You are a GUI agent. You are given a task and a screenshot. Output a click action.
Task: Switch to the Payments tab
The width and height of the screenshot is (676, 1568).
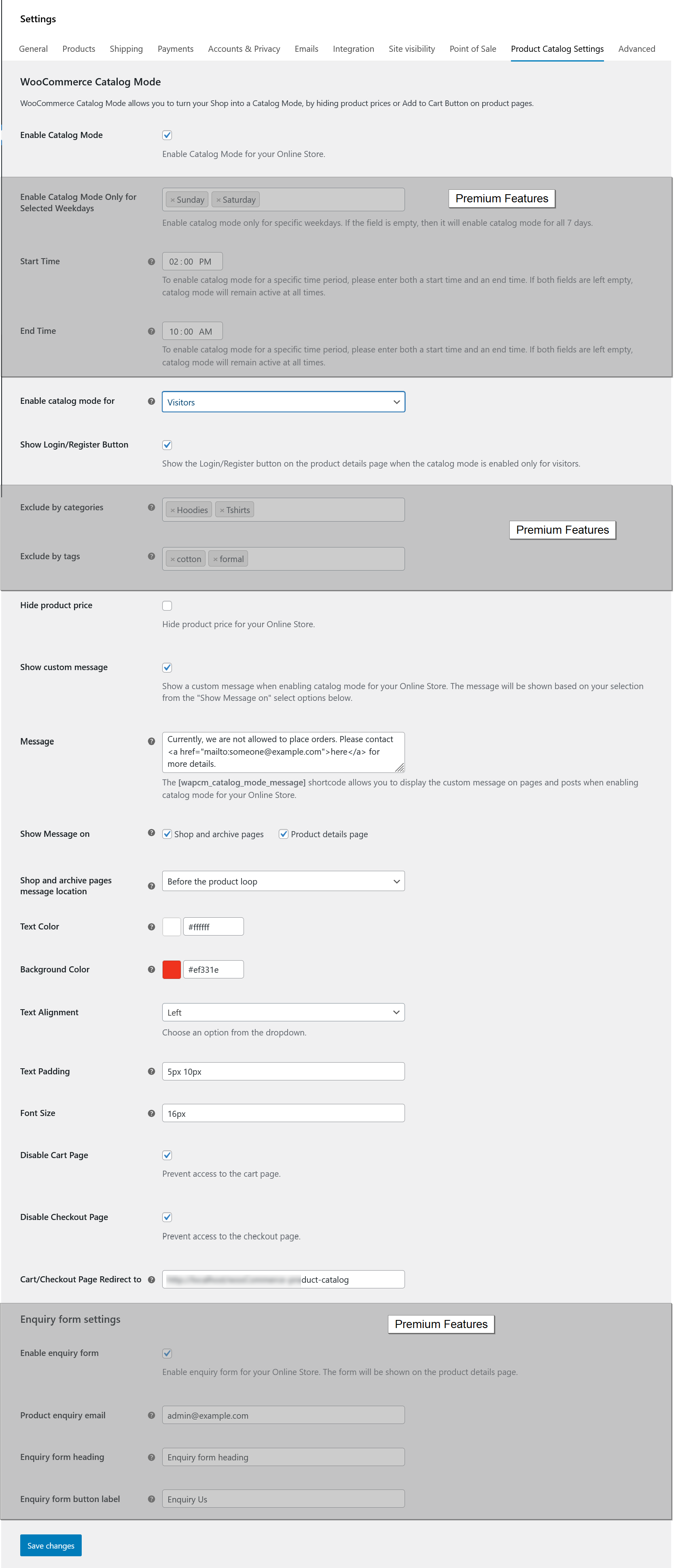click(x=175, y=49)
